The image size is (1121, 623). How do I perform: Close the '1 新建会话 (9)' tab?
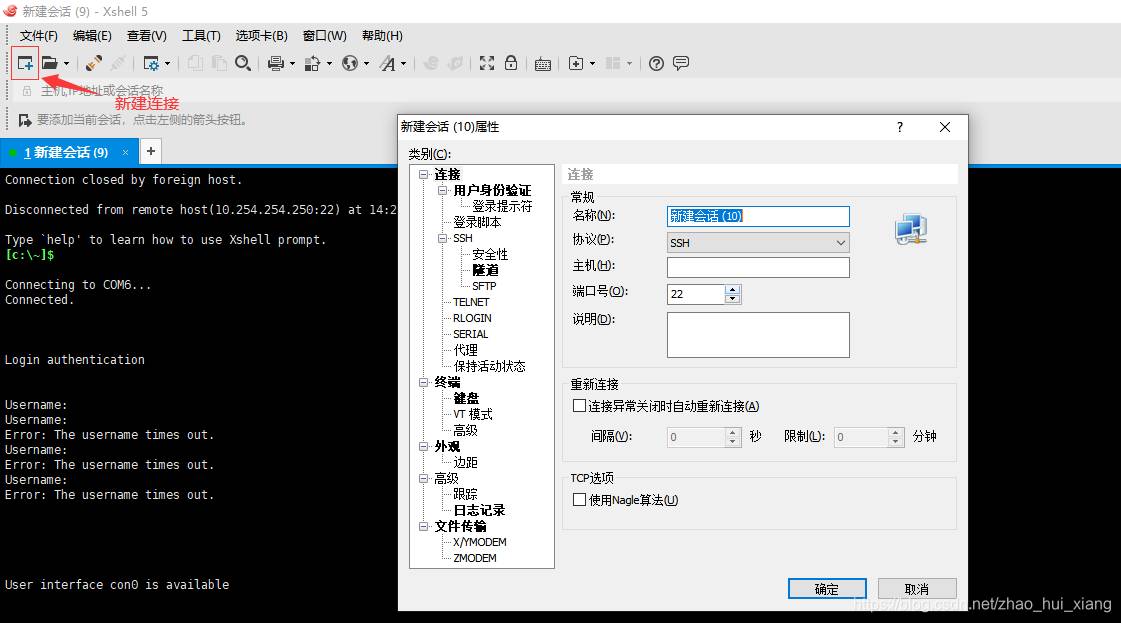[x=125, y=152]
